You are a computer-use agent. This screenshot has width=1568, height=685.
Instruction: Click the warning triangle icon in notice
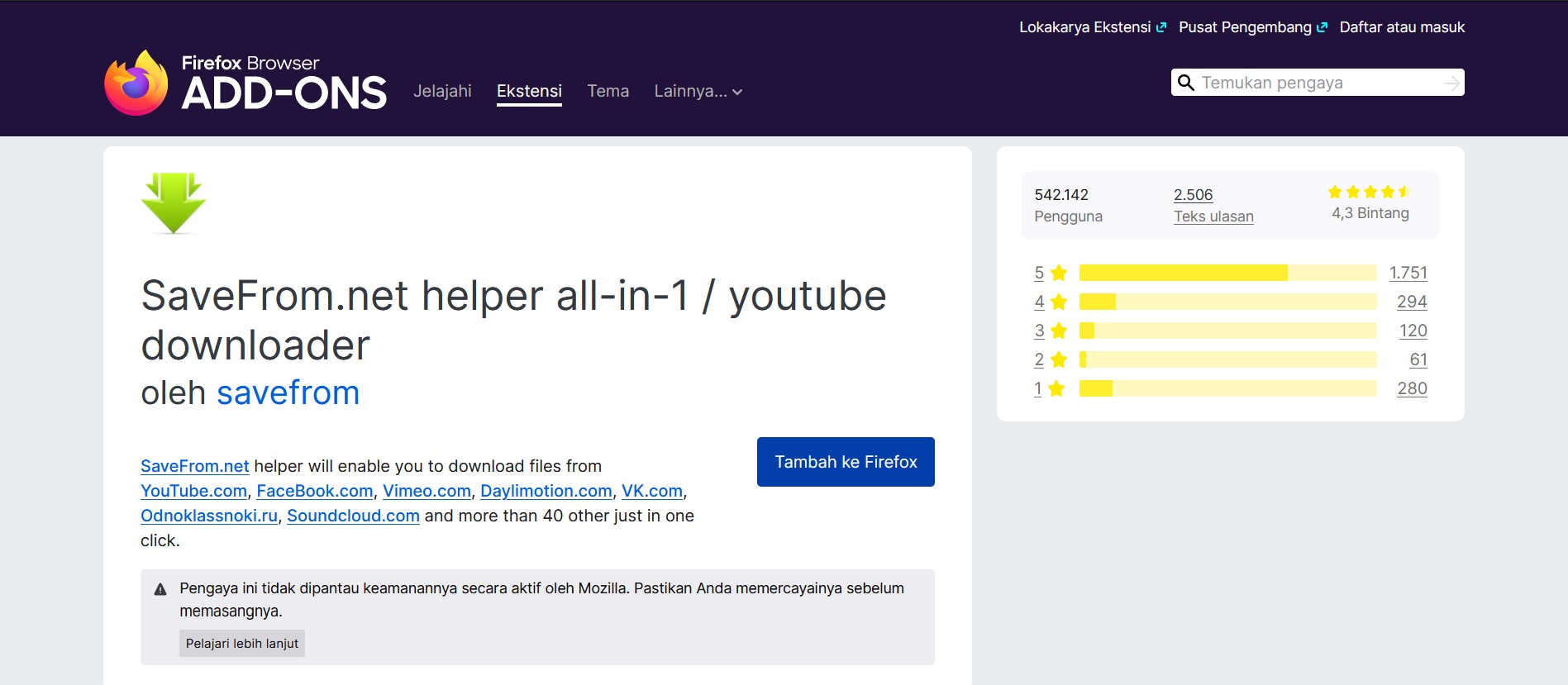[x=160, y=589]
